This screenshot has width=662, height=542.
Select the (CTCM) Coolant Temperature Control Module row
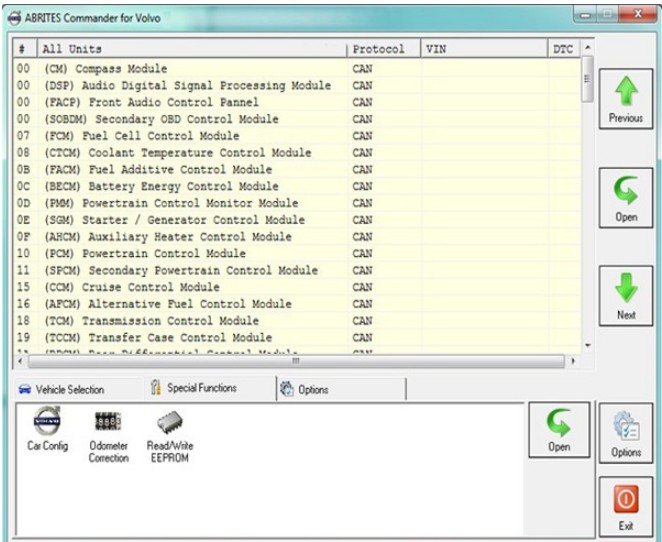297,152
